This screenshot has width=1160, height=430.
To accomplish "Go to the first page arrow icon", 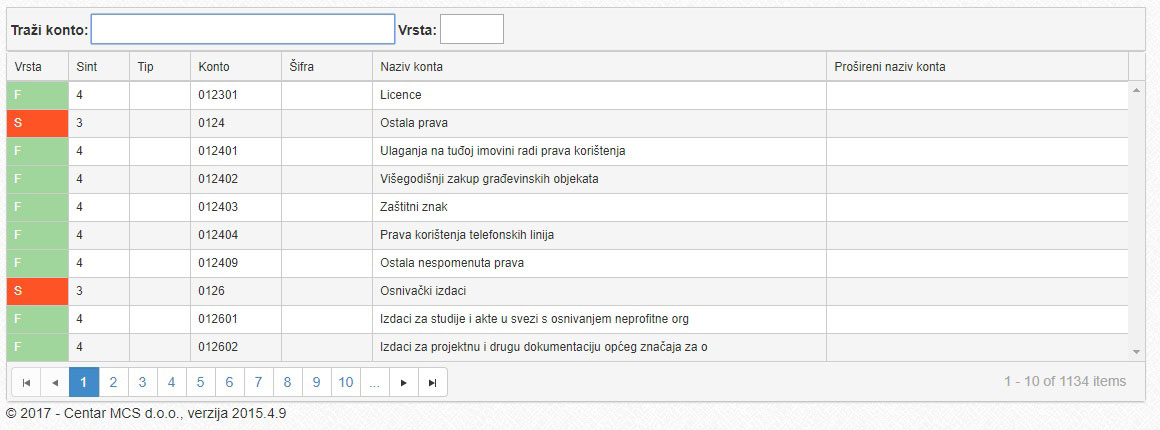I will pyautogui.click(x=26, y=383).
